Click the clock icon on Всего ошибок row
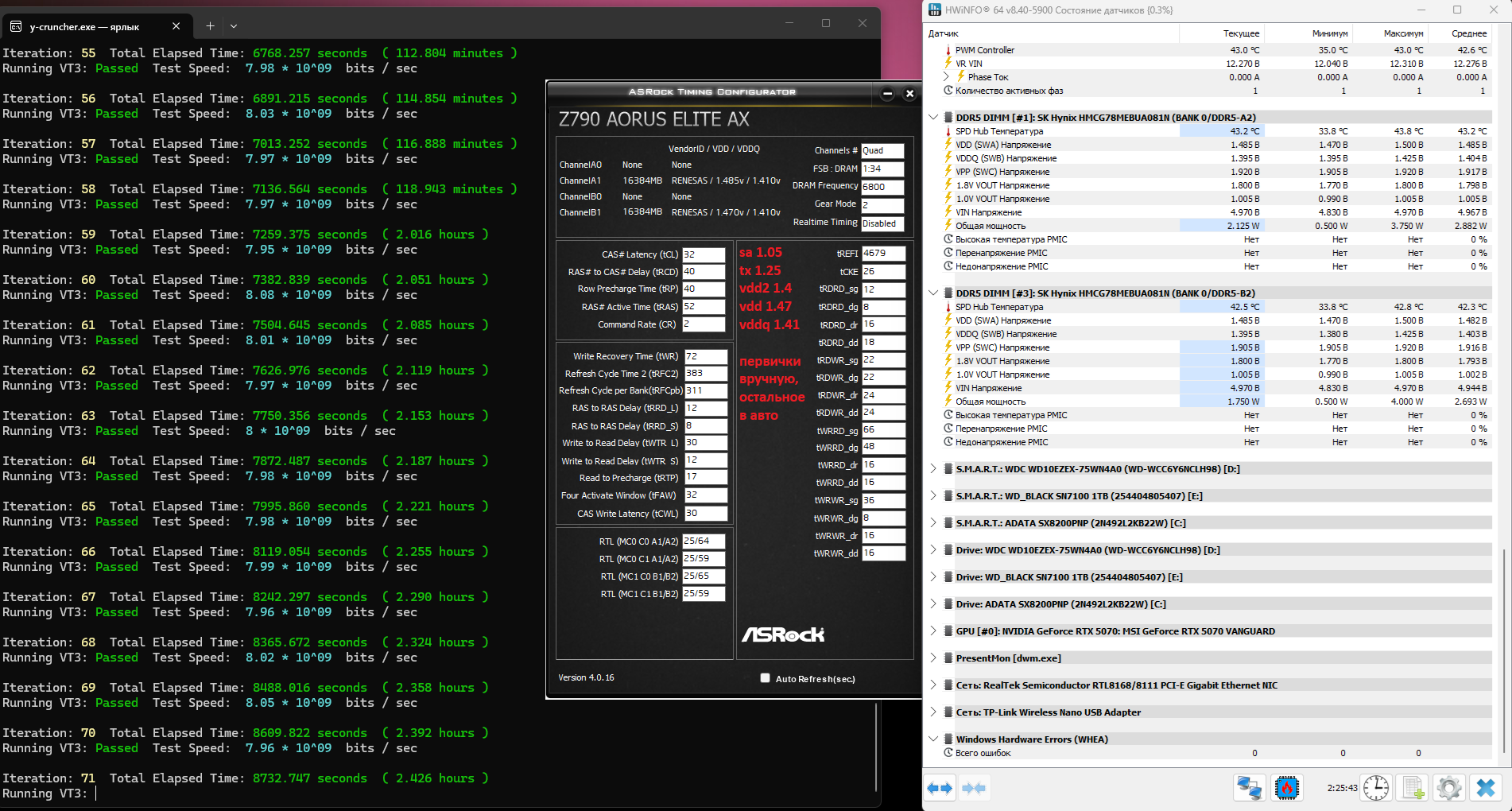The image size is (1512, 811). pyautogui.click(x=948, y=753)
